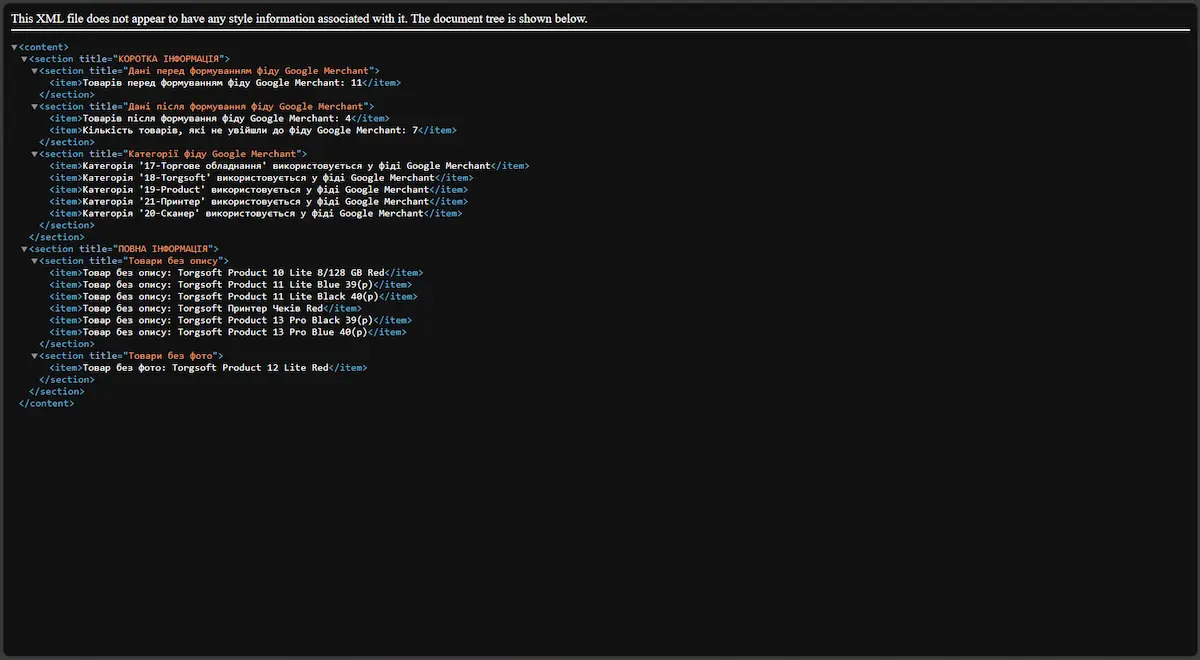Viewport: 1200px width, 660px height.
Task: Click the item showing 4 products after feed
Action: point(217,118)
